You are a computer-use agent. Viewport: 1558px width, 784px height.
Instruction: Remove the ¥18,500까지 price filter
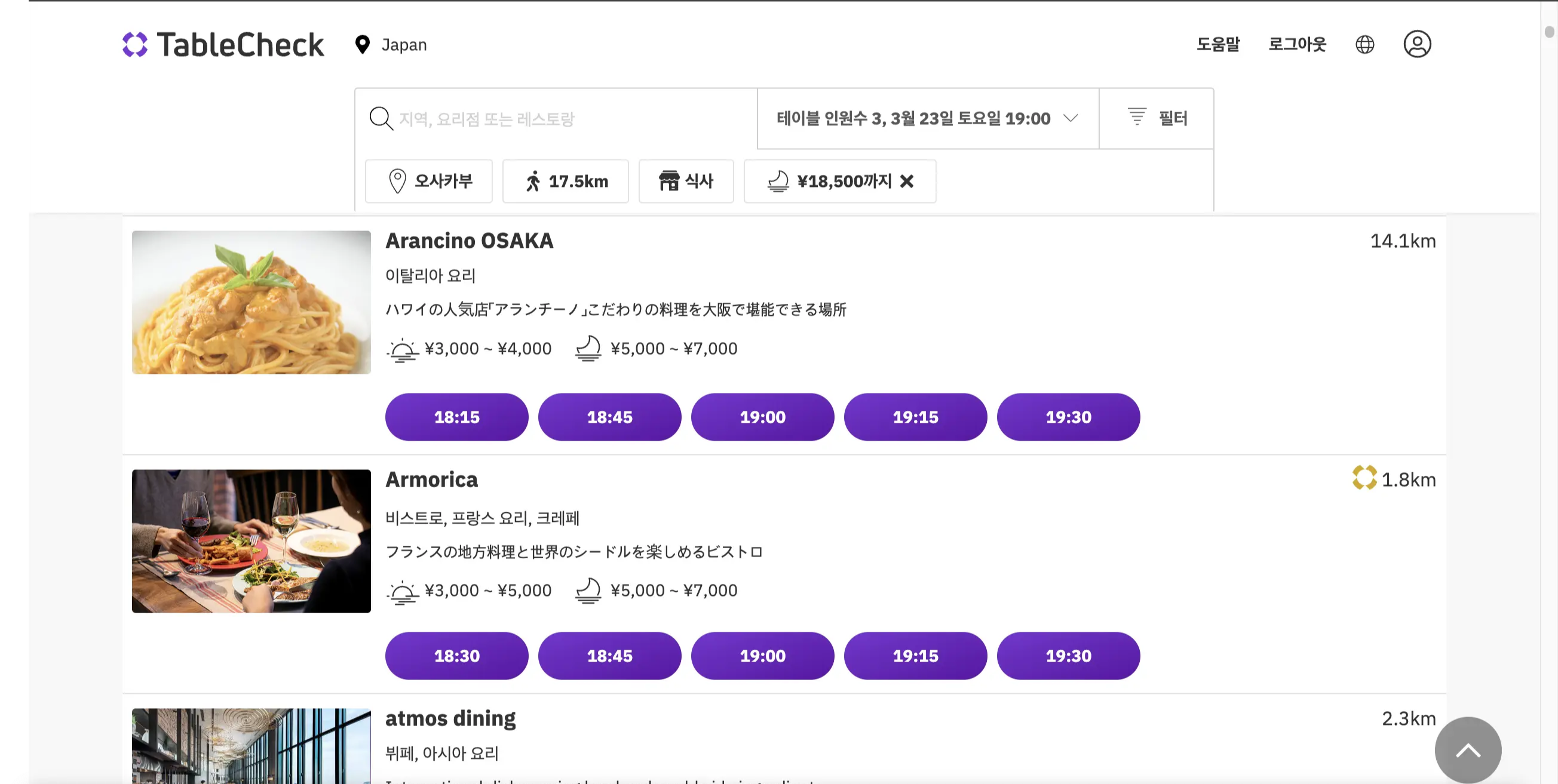point(907,181)
